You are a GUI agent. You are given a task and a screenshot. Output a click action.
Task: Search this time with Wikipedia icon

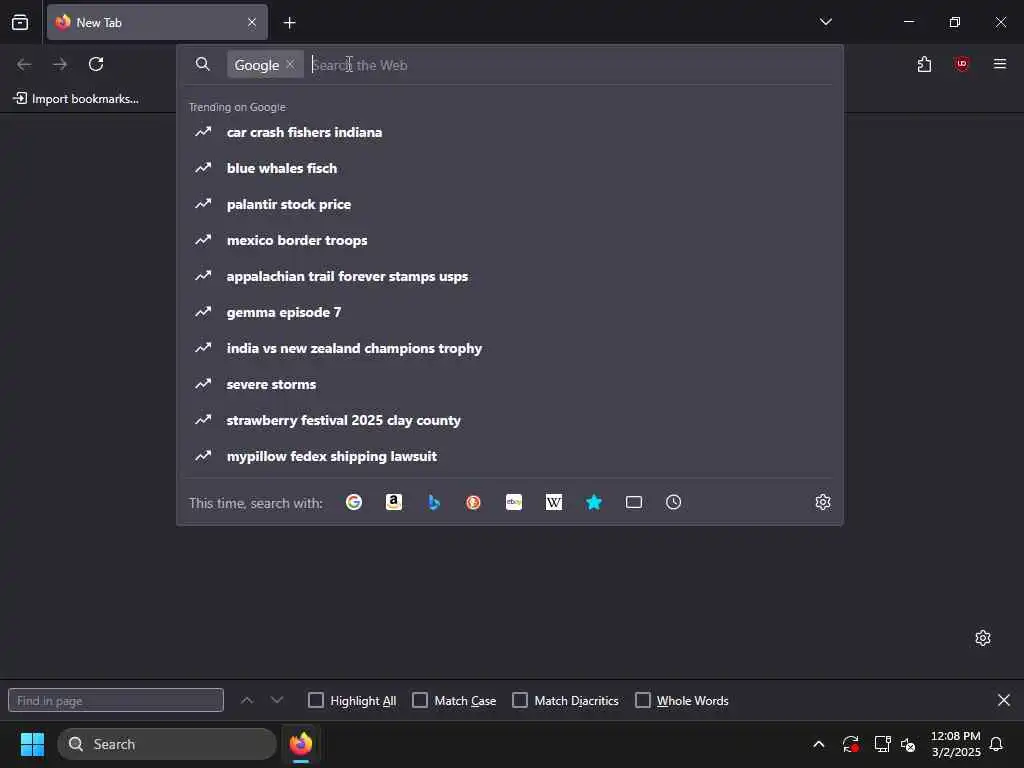554,502
